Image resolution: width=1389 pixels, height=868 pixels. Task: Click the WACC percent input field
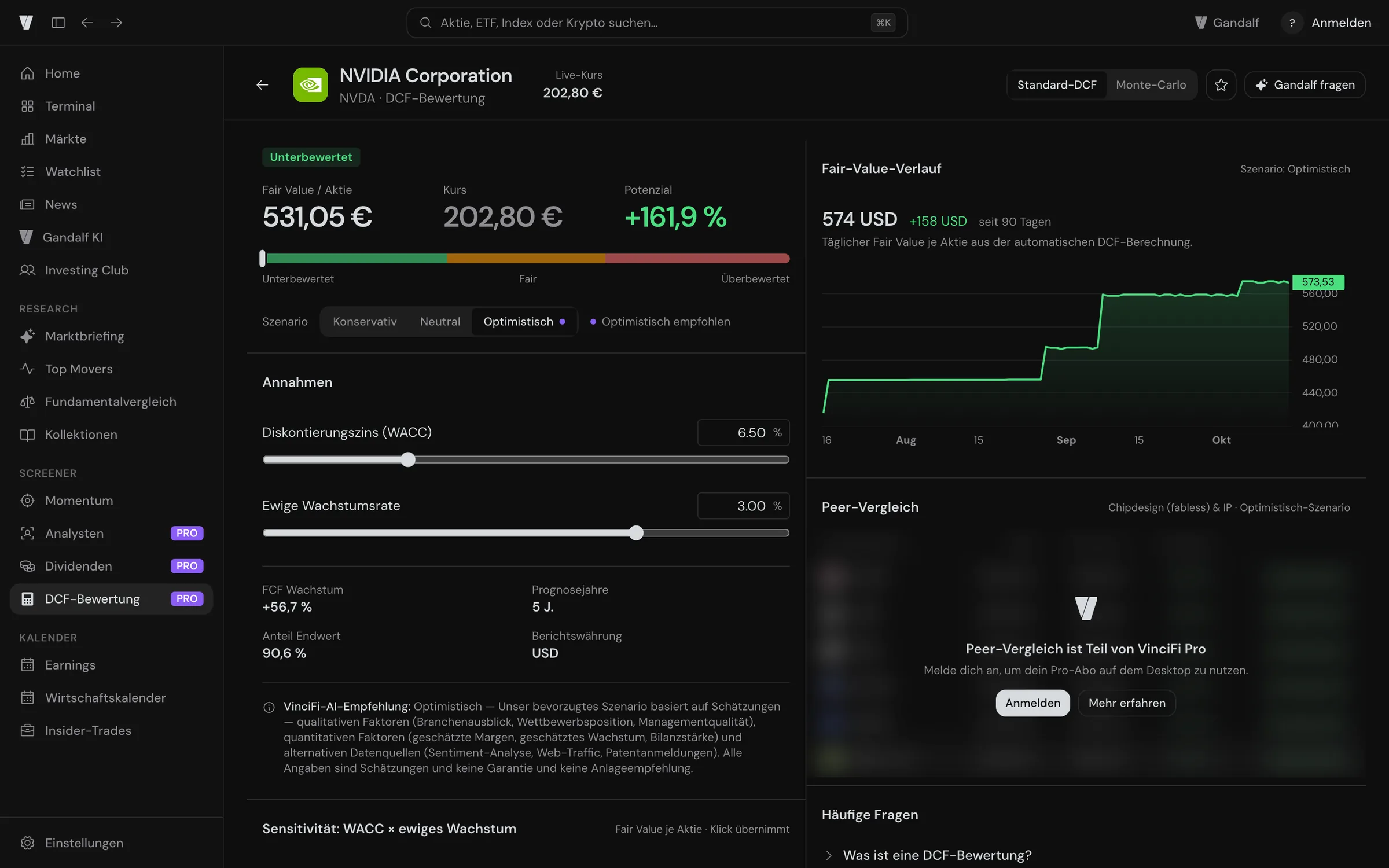pos(743,433)
